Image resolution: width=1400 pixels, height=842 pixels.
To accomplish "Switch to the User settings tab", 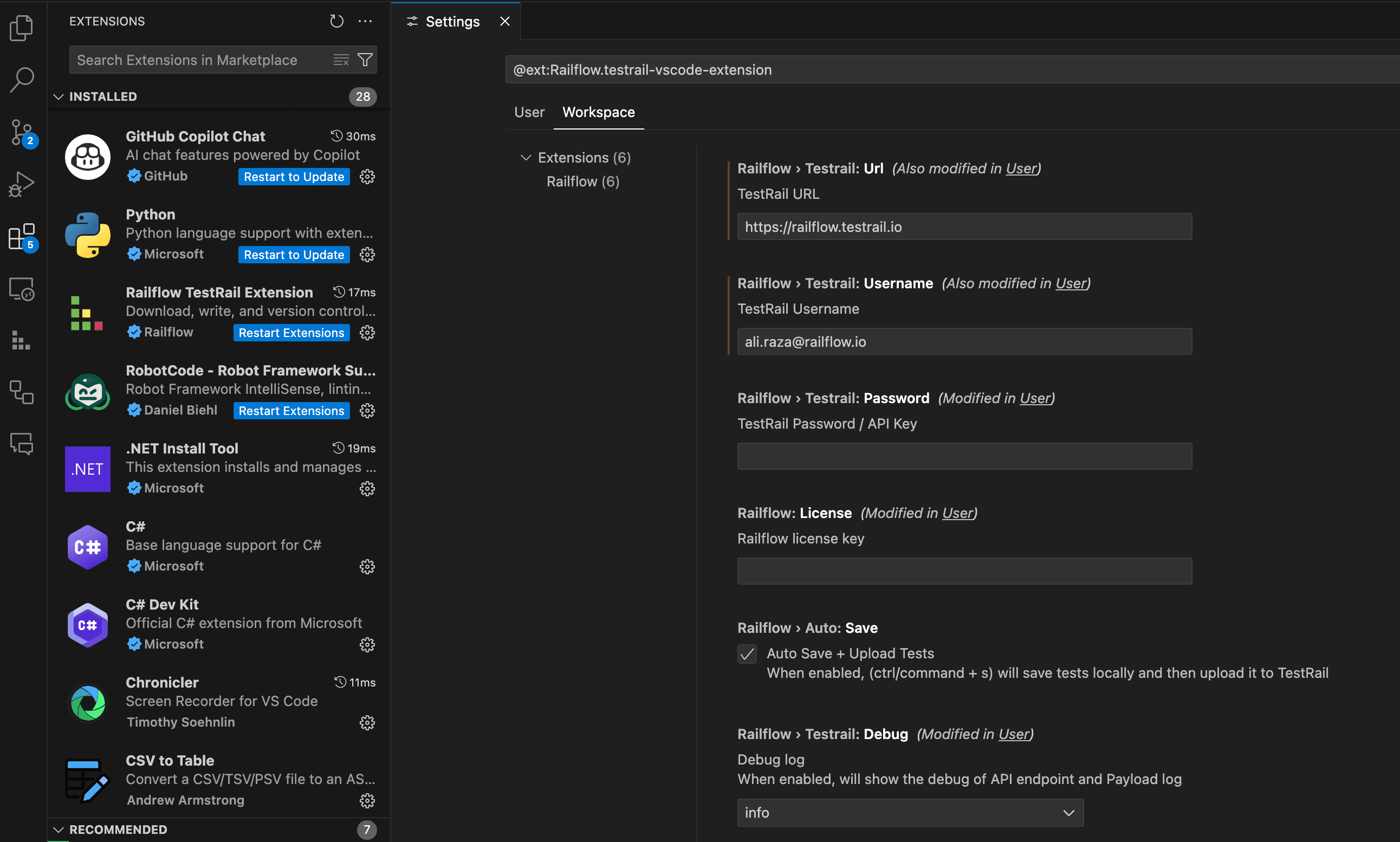I will pos(529,112).
